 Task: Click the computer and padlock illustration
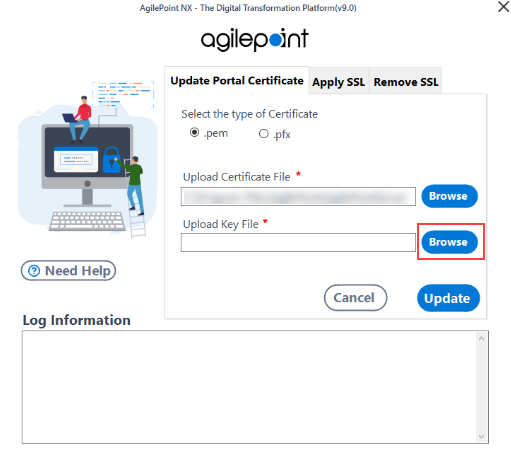(x=87, y=159)
